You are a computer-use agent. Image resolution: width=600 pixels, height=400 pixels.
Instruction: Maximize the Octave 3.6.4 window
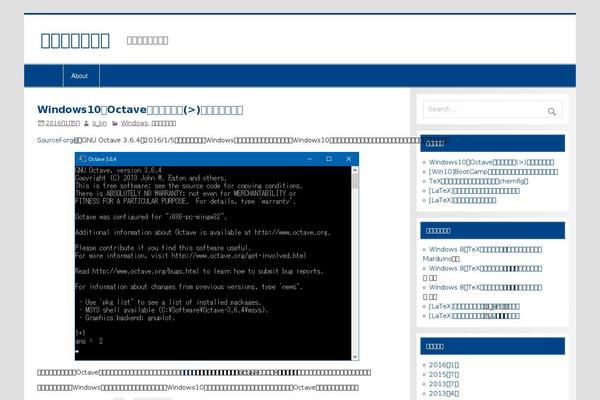pos(329,159)
